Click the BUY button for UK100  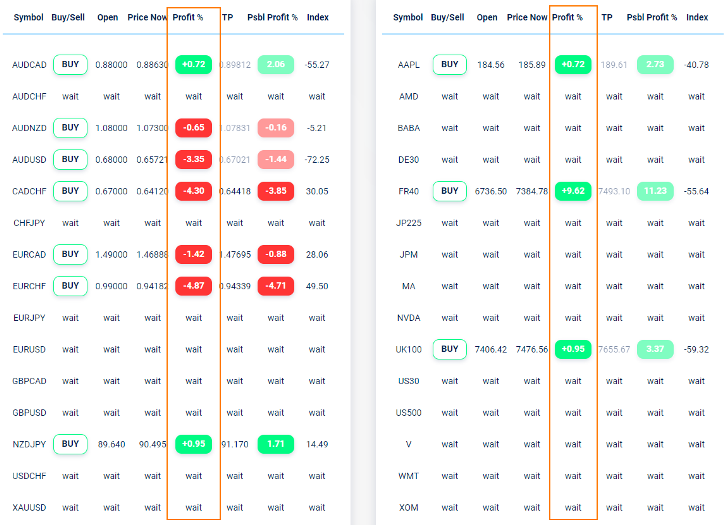click(x=450, y=349)
